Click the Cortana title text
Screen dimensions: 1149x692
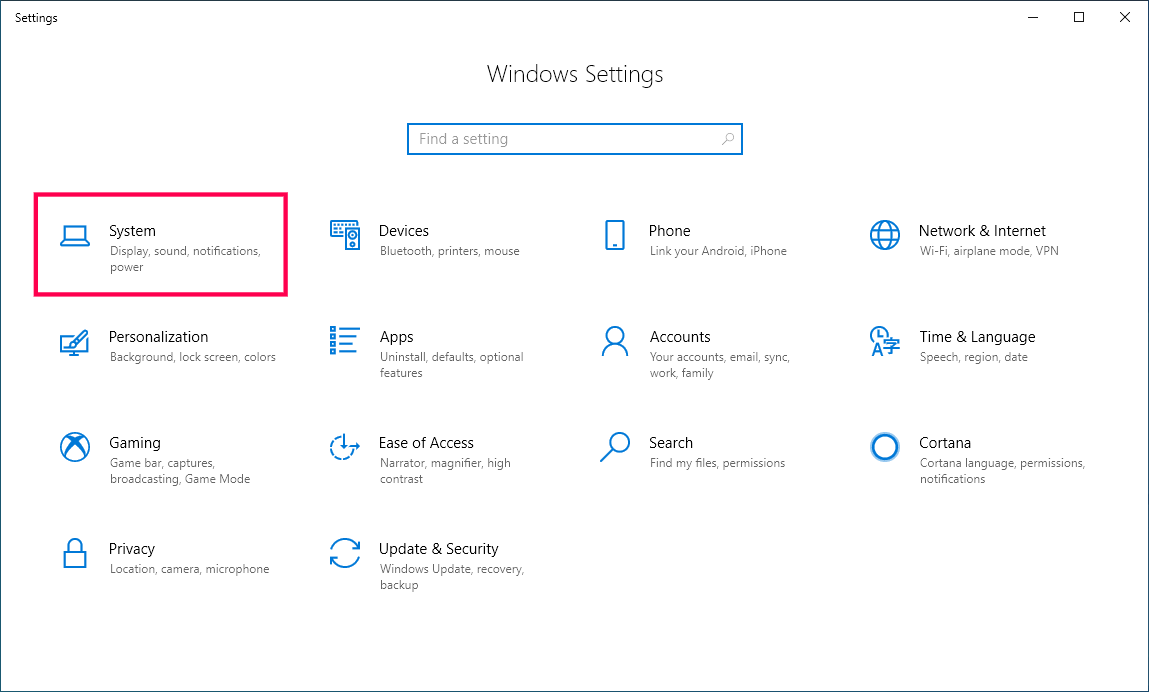pyautogui.click(x=945, y=443)
